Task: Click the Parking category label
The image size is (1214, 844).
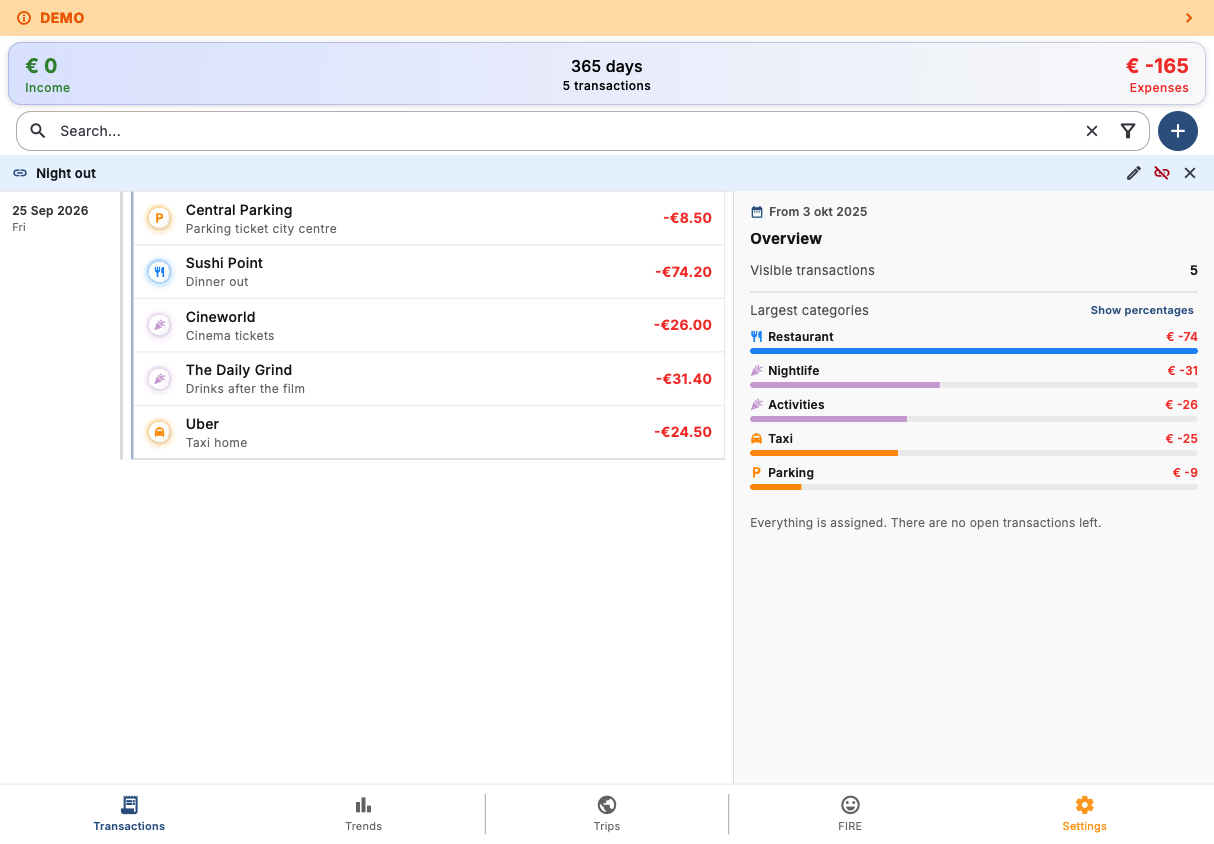Action: [791, 473]
